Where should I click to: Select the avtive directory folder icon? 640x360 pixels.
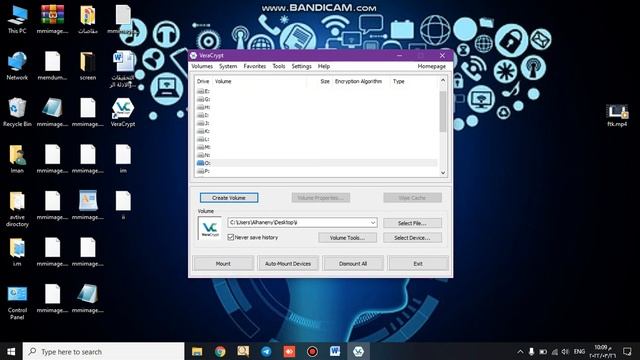17,209
